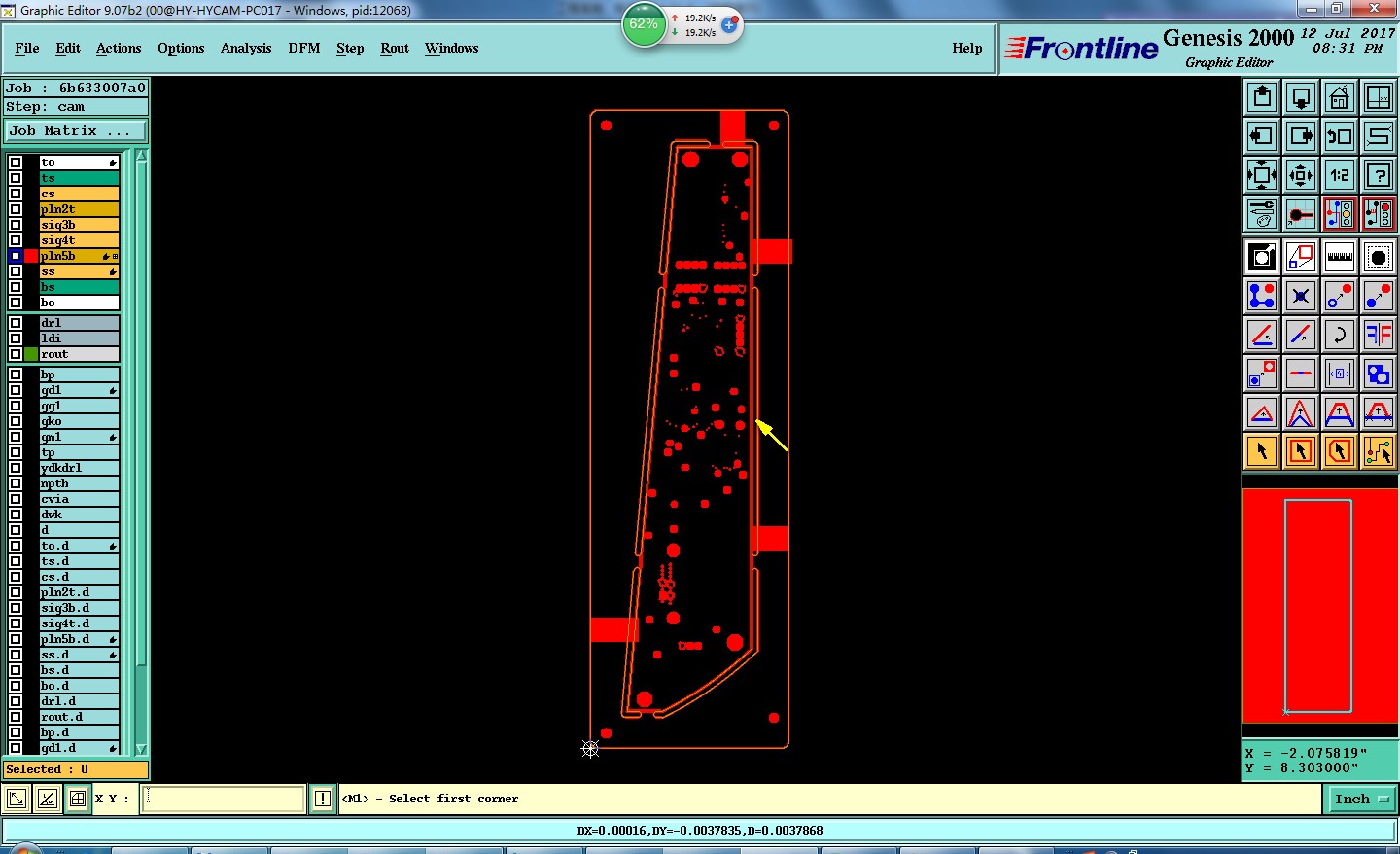Select the rectangle area select arrow tool

pyautogui.click(x=1301, y=451)
